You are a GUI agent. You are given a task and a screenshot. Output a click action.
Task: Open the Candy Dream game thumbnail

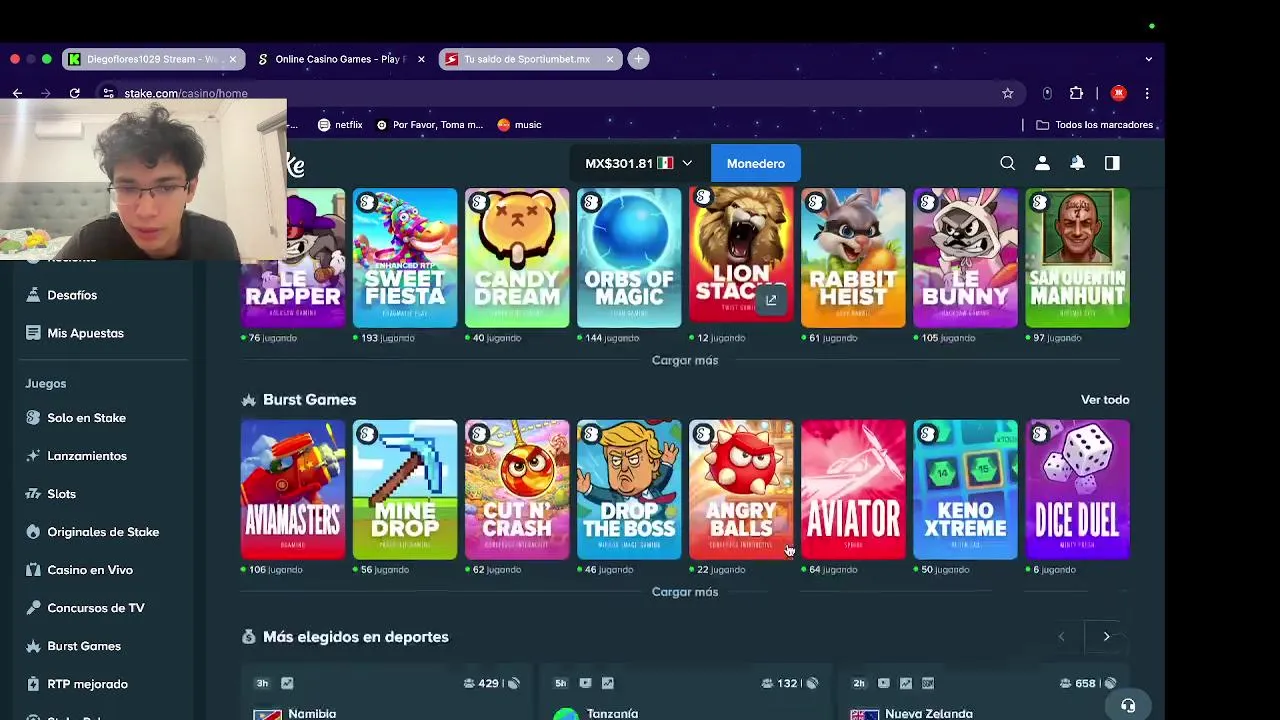517,258
